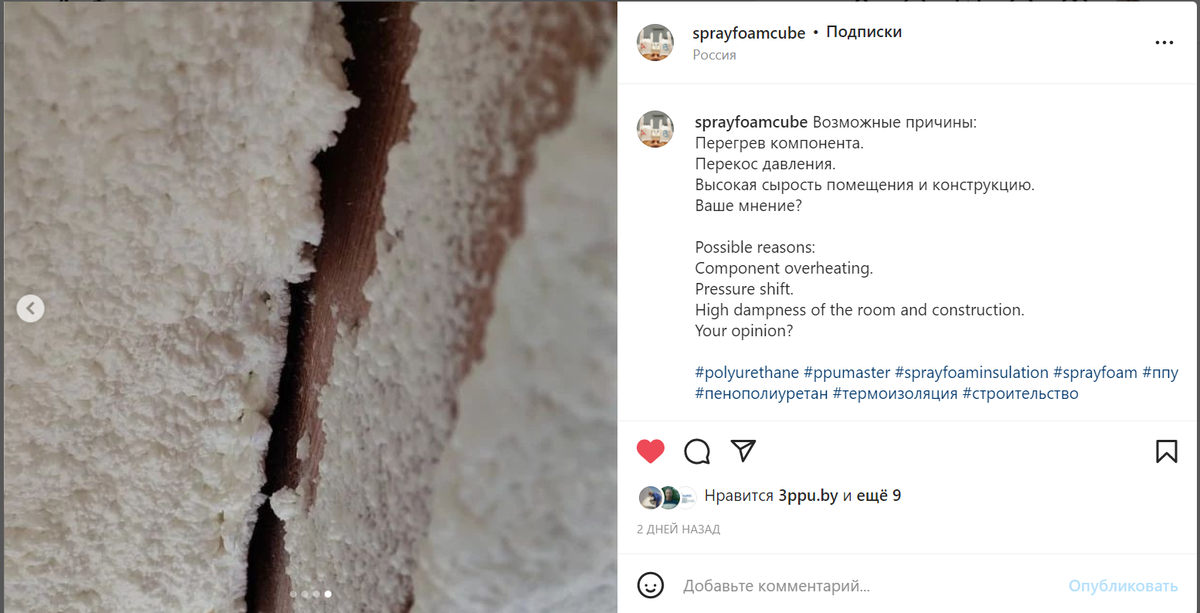Open the #polyurethane hashtag

[747, 372]
